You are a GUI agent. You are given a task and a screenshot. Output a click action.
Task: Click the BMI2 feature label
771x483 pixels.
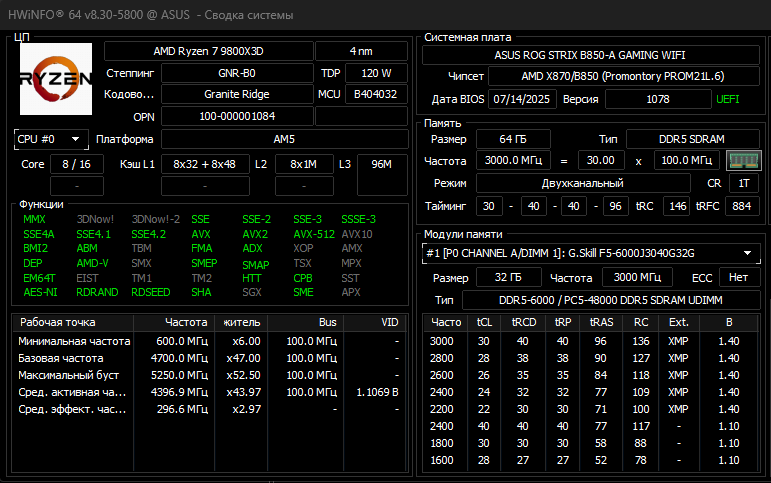point(35,248)
